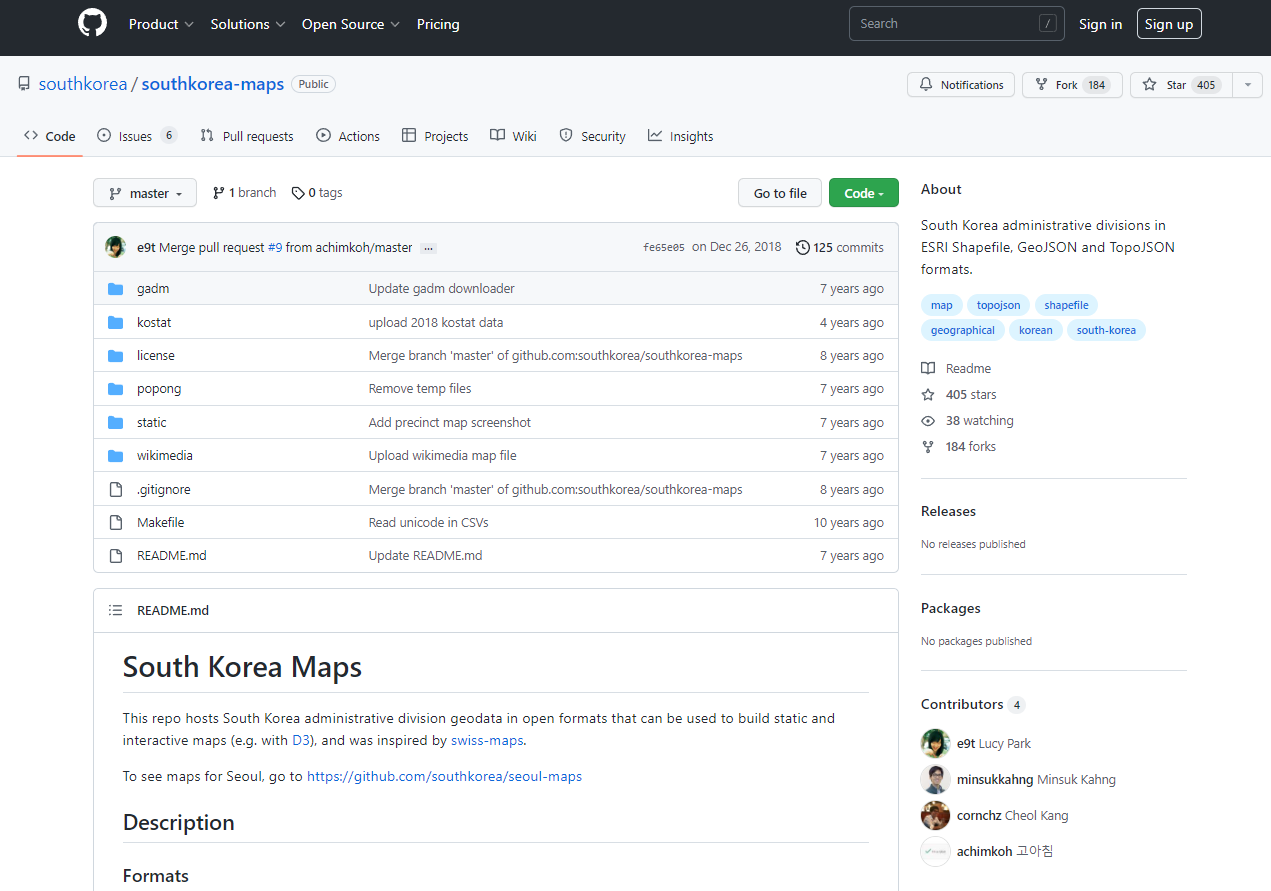This screenshot has height=891, width=1271.
Task: Click the Sign in link
Action: pyautogui.click(x=1100, y=24)
